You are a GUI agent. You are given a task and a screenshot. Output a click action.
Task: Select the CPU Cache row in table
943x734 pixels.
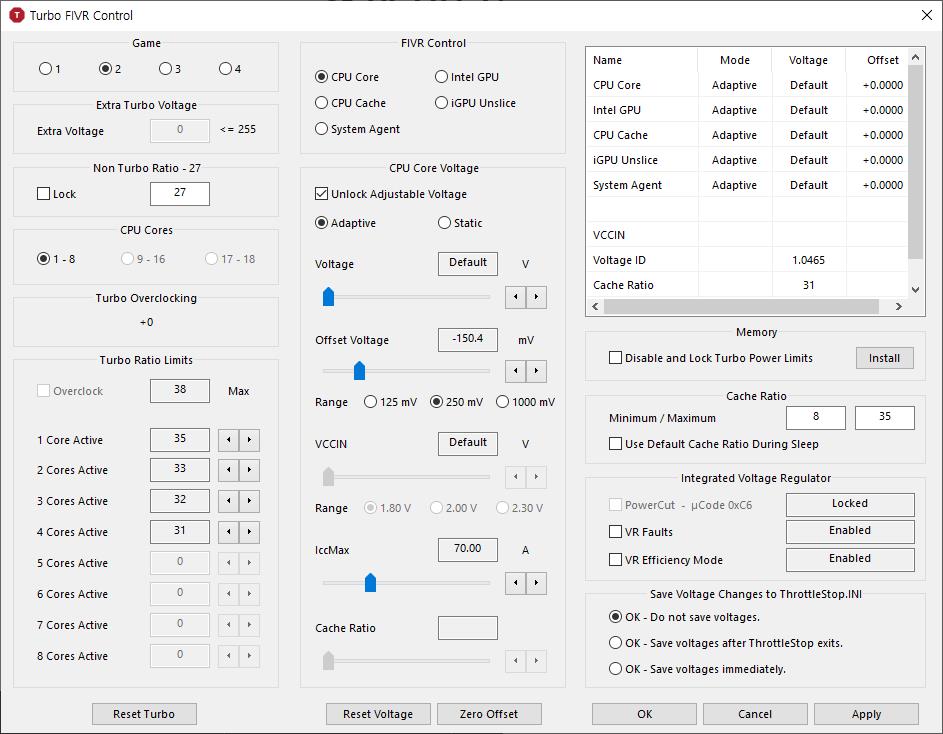(x=747, y=135)
